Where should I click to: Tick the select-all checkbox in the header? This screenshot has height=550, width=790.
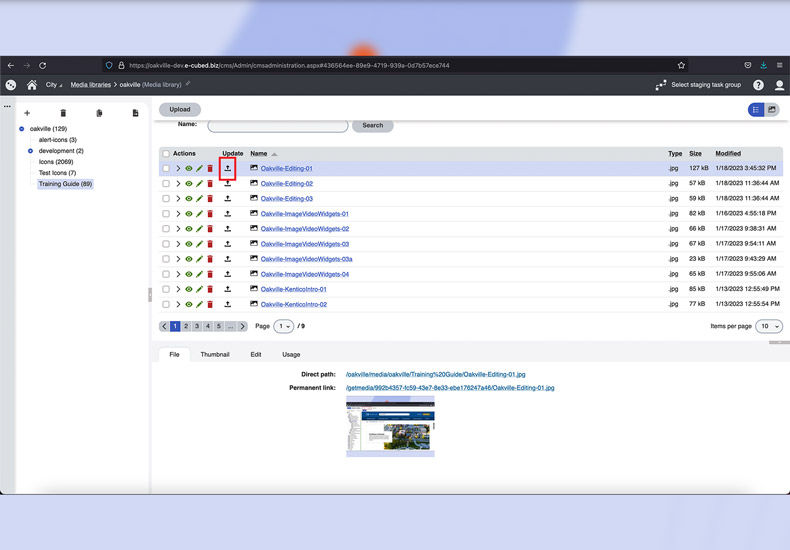point(166,154)
